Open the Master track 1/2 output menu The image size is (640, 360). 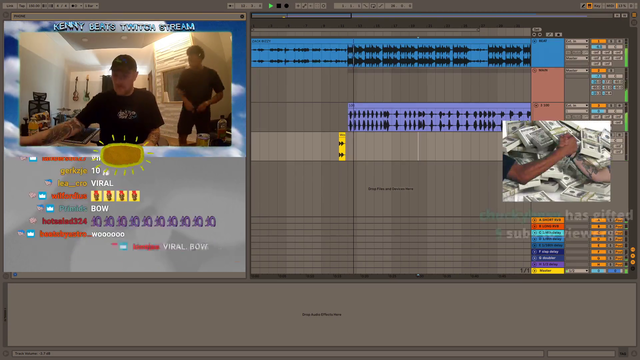577,271
